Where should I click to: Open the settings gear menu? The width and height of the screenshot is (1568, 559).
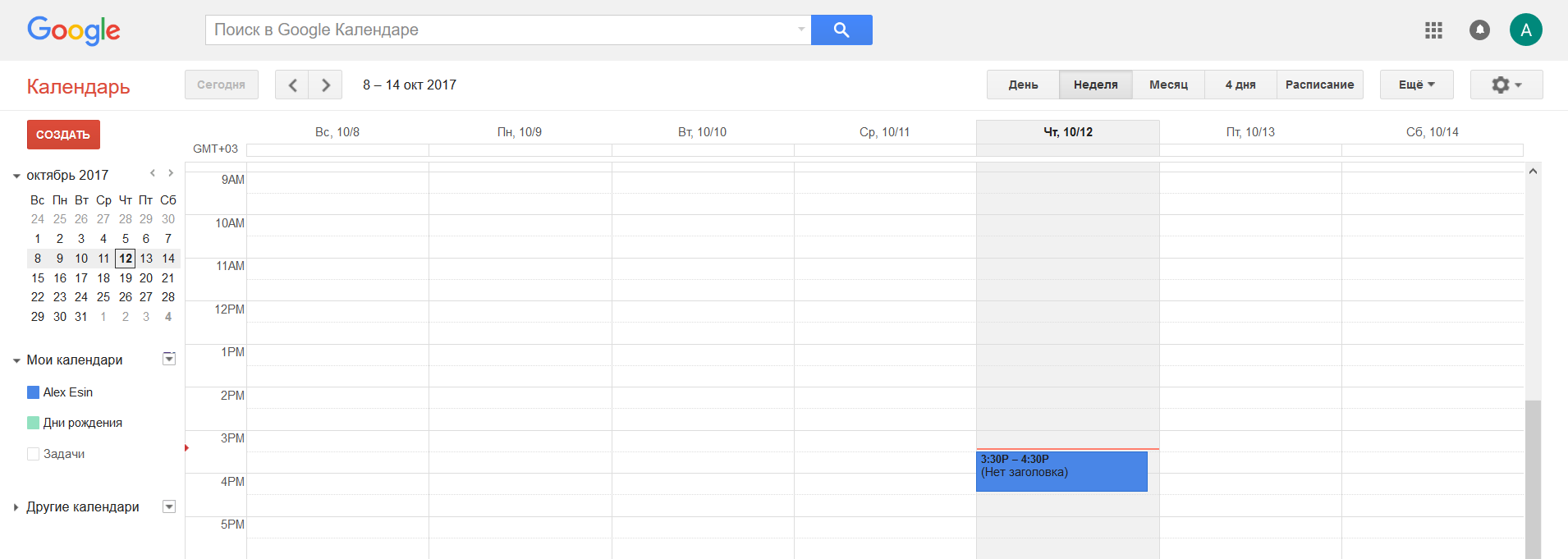tap(1506, 85)
